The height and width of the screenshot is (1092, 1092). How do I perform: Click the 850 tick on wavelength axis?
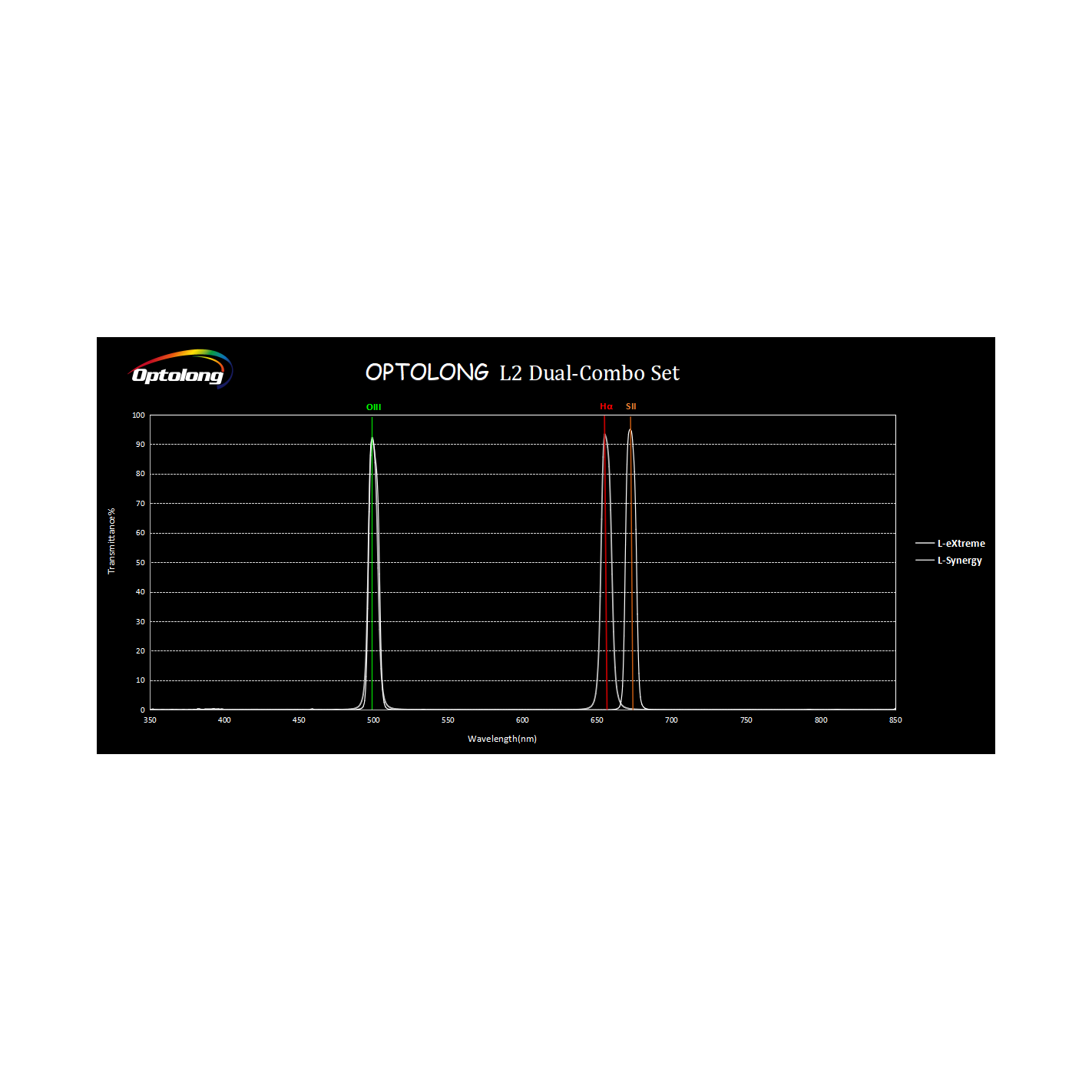pyautogui.click(x=895, y=720)
